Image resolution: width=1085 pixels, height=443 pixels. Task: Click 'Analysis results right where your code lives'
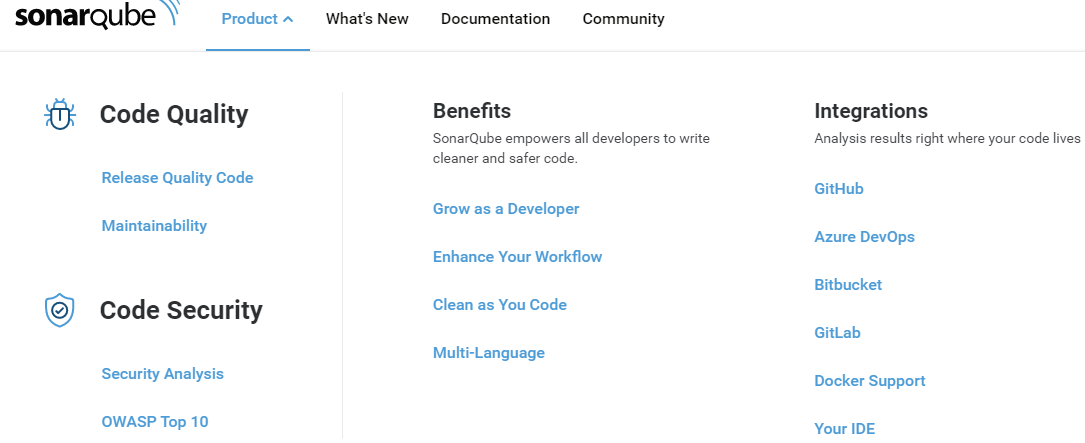tap(947, 138)
